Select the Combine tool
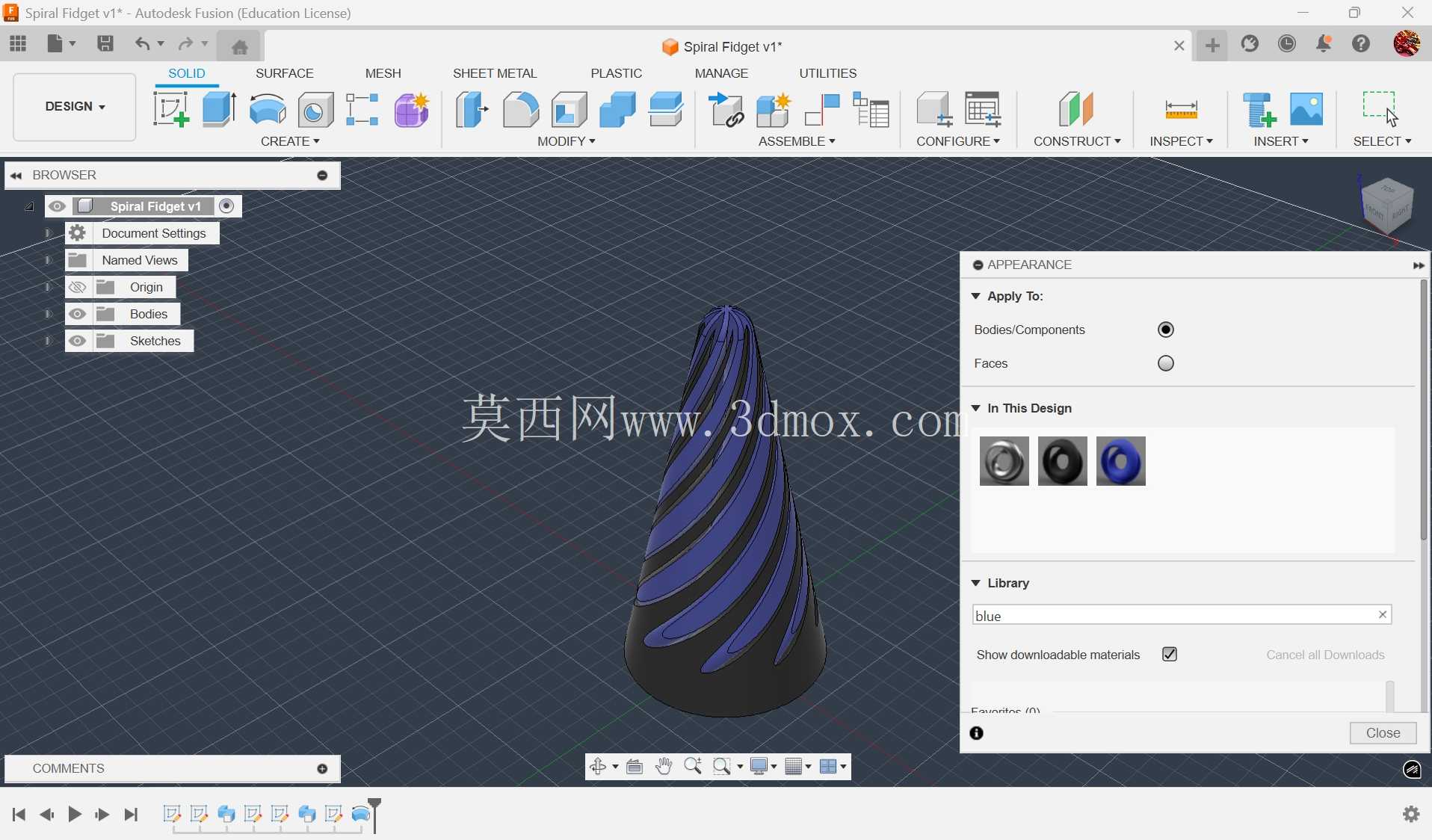This screenshot has width=1432, height=840. [617, 109]
